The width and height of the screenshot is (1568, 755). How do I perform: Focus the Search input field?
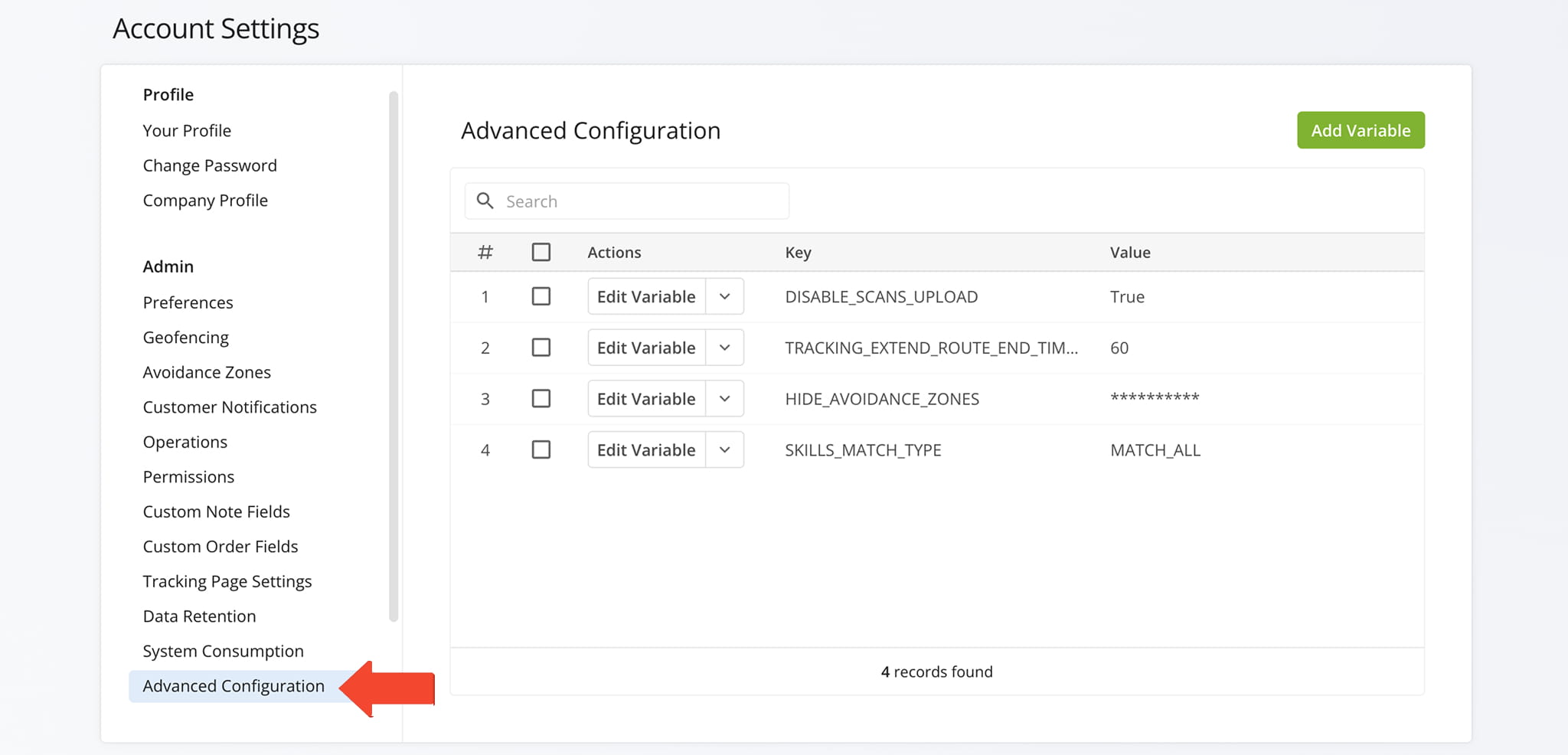point(642,201)
